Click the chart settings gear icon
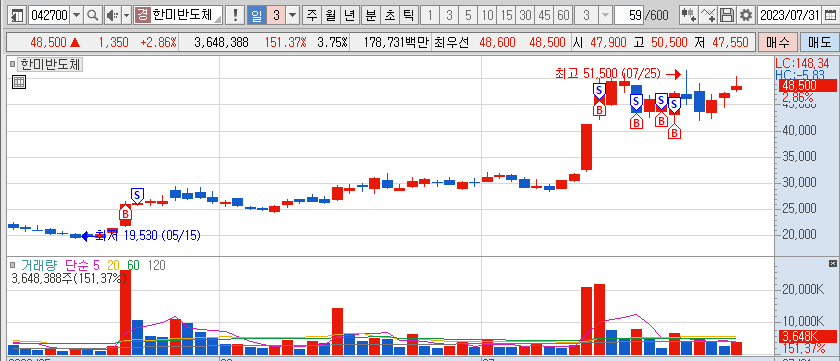The width and height of the screenshot is (840, 361). 746,16
